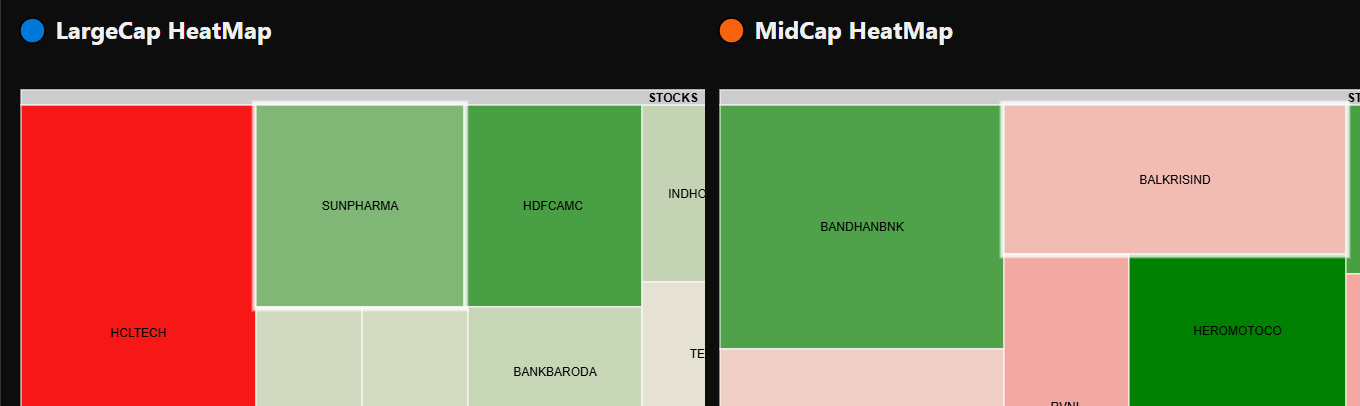Click the unlabeled tile immediately left of BANKBARODA

point(414,358)
